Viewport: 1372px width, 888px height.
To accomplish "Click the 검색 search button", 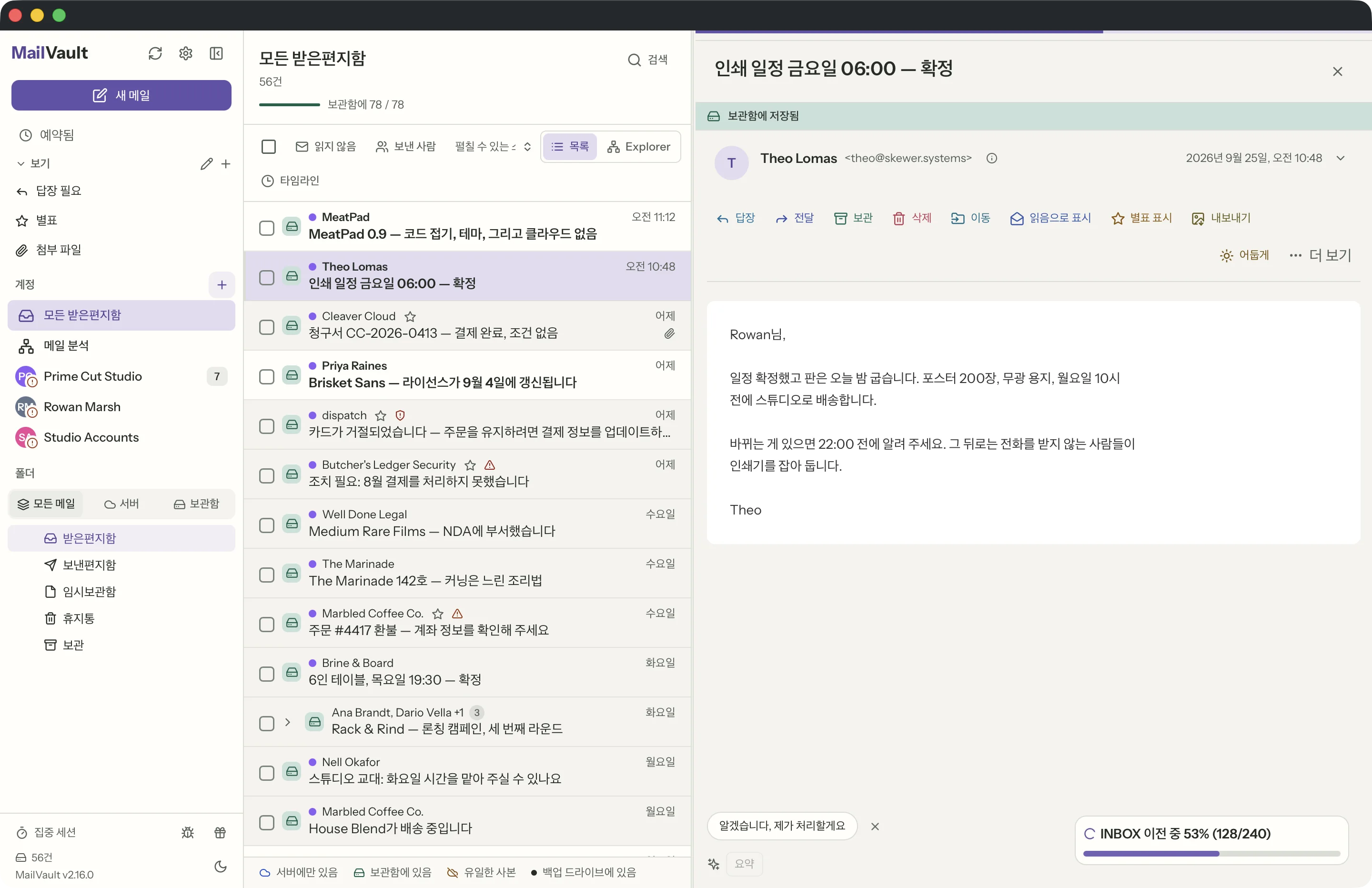I will tap(648, 60).
